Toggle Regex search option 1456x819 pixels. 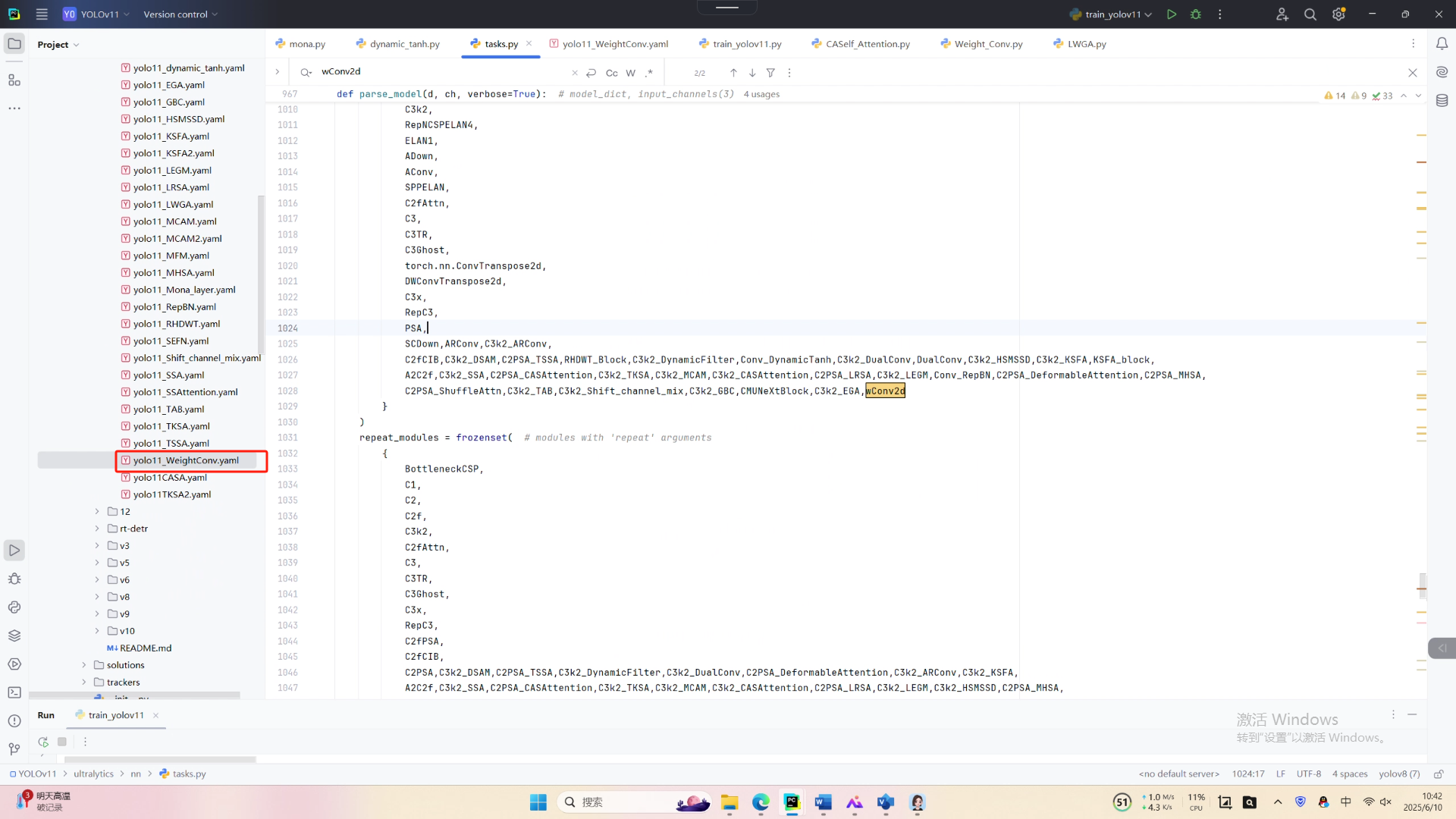point(649,73)
